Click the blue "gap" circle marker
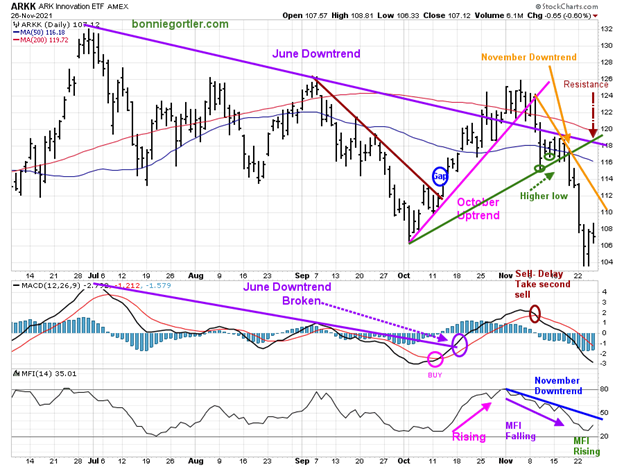Image resolution: width=624 pixels, height=467 pixels. pos(439,174)
